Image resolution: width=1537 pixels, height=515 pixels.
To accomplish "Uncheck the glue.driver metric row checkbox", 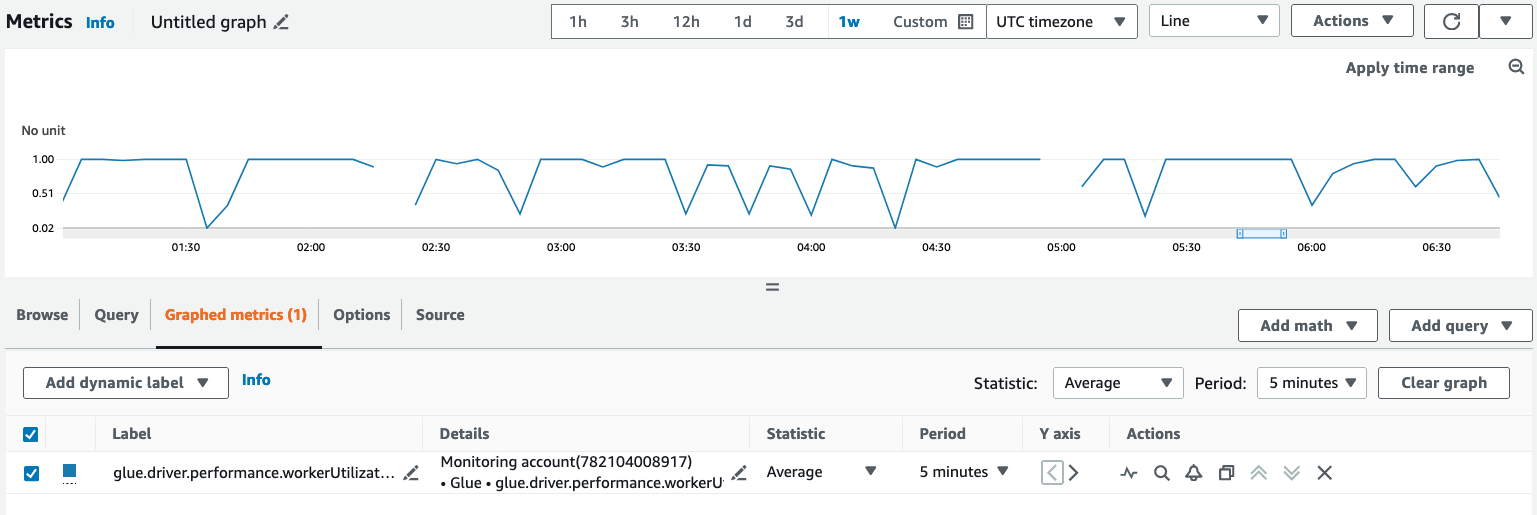I will pyautogui.click(x=30, y=473).
